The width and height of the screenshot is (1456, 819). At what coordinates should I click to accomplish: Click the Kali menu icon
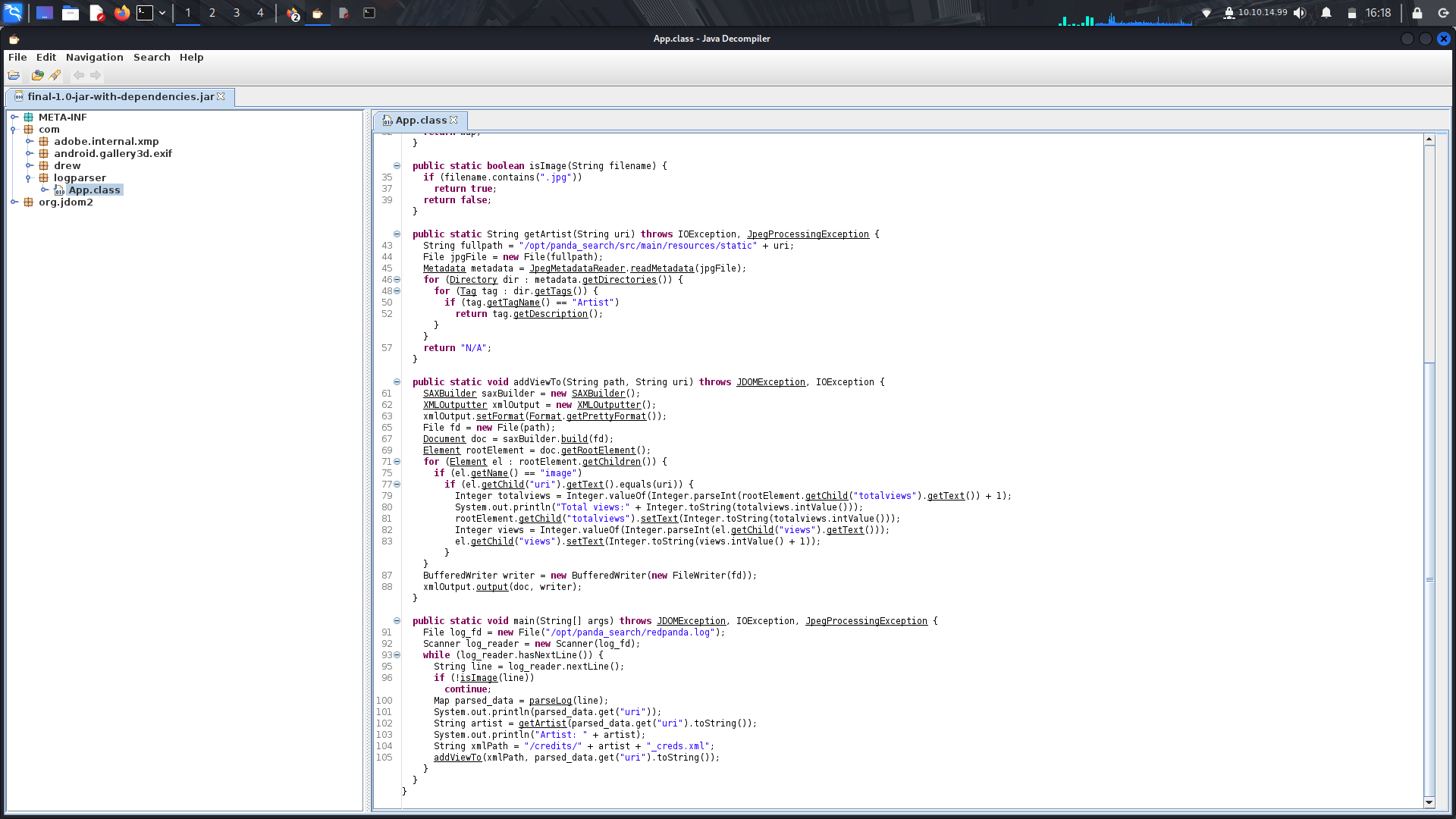tap(11, 12)
